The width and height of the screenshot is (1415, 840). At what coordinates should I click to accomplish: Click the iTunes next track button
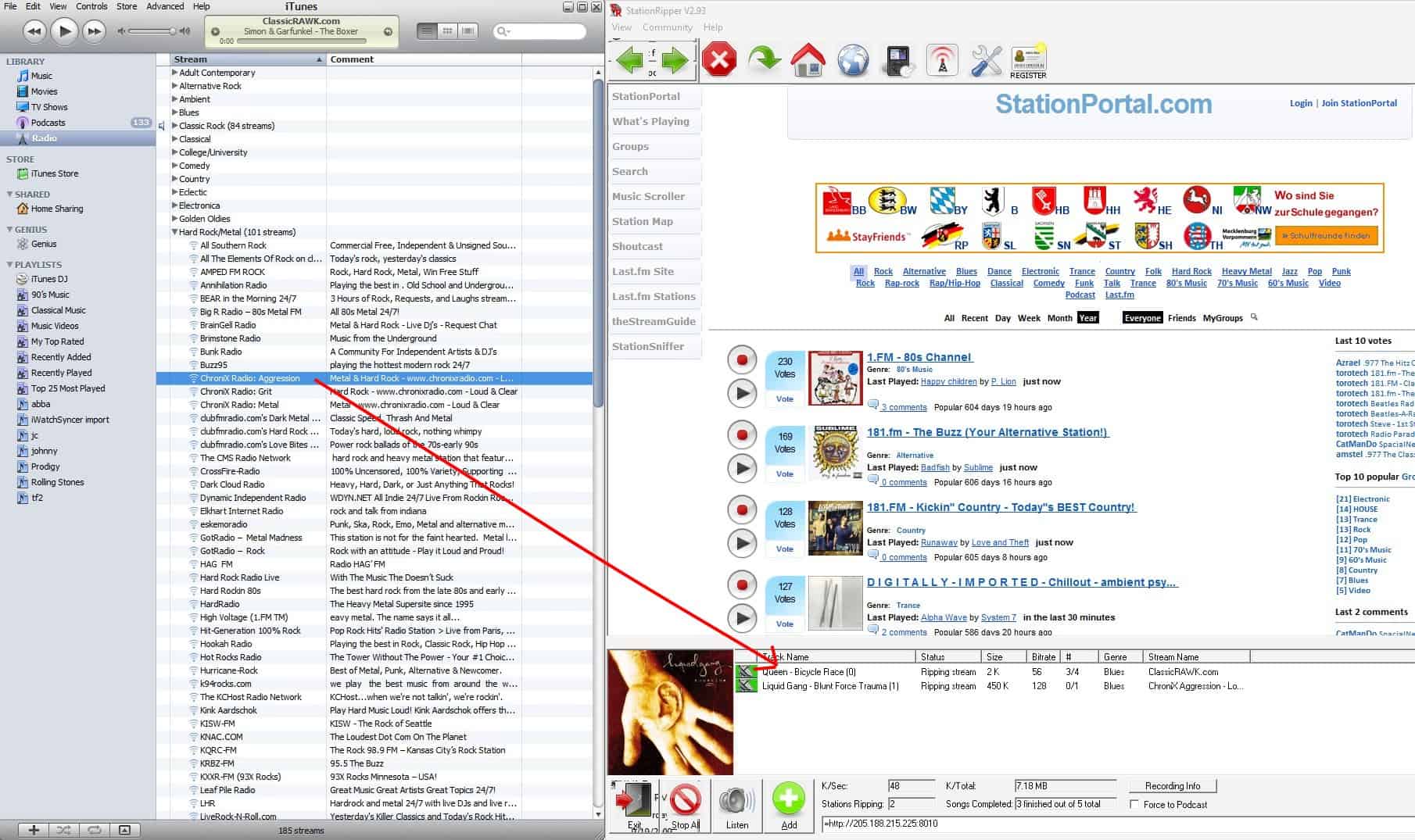(95, 31)
